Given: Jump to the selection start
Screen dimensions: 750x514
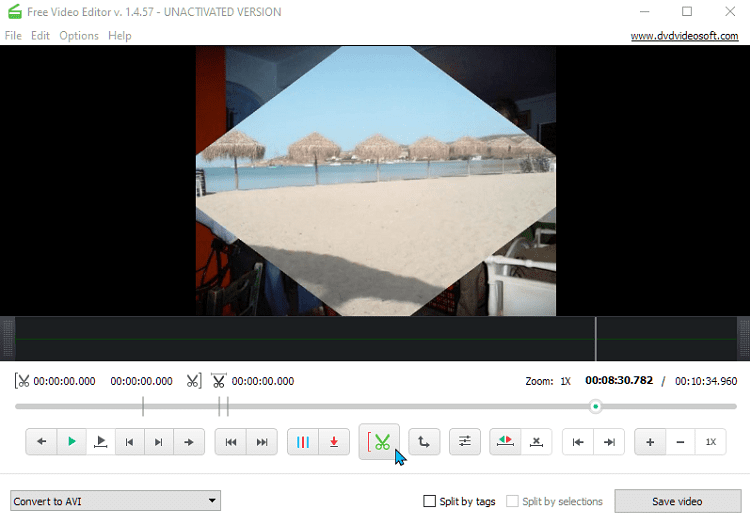Looking at the screenshot, I should (578, 442).
